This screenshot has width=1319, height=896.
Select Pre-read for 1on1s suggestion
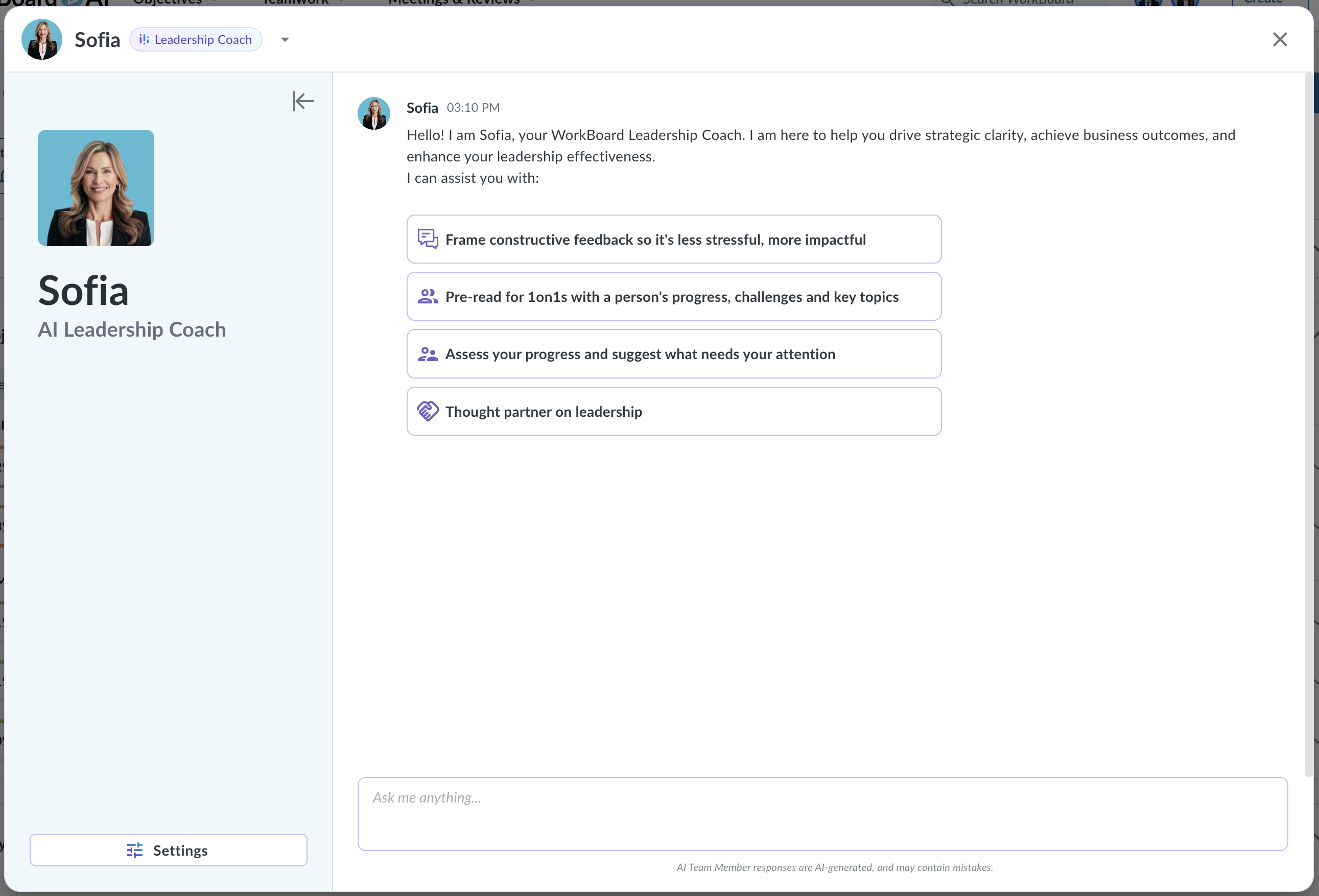tap(674, 297)
